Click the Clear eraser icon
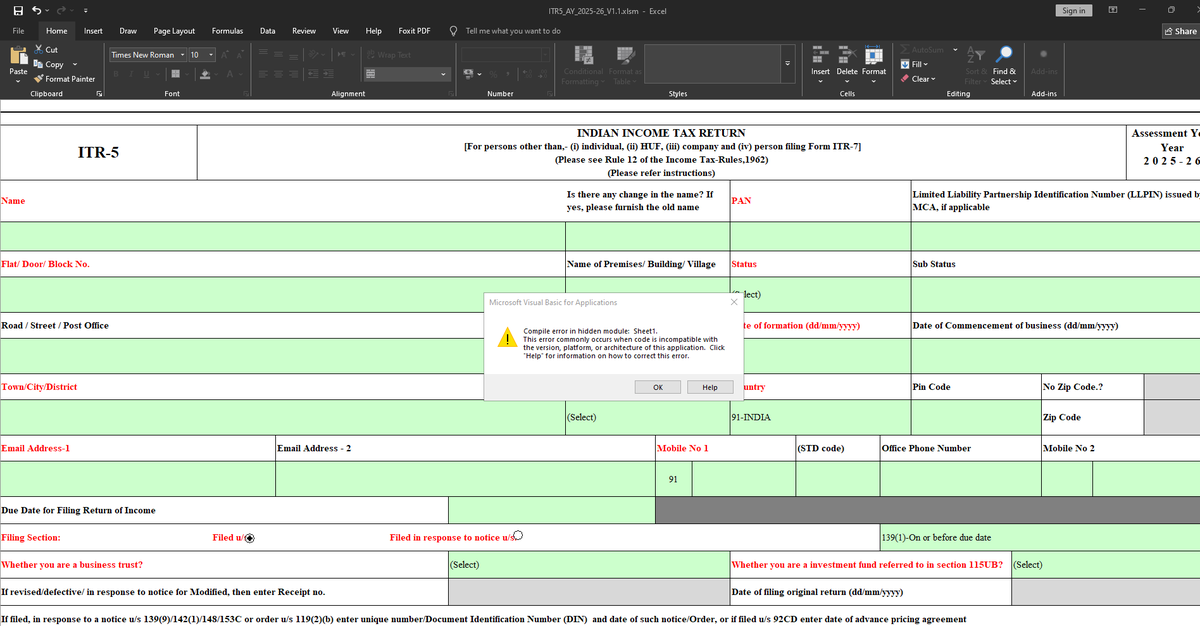The width and height of the screenshot is (1200, 626). (x=905, y=79)
